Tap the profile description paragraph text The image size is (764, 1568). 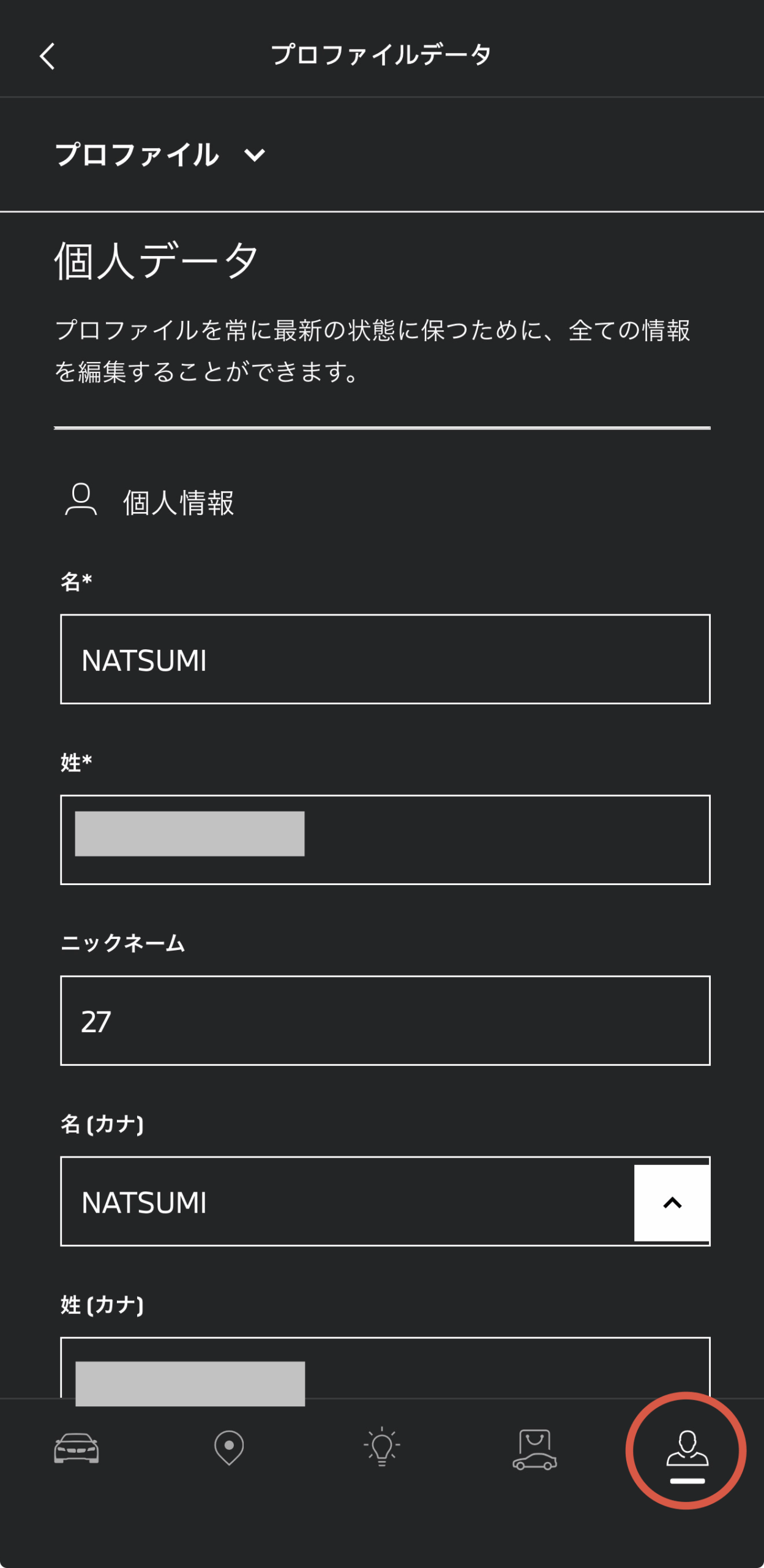(x=372, y=350)
